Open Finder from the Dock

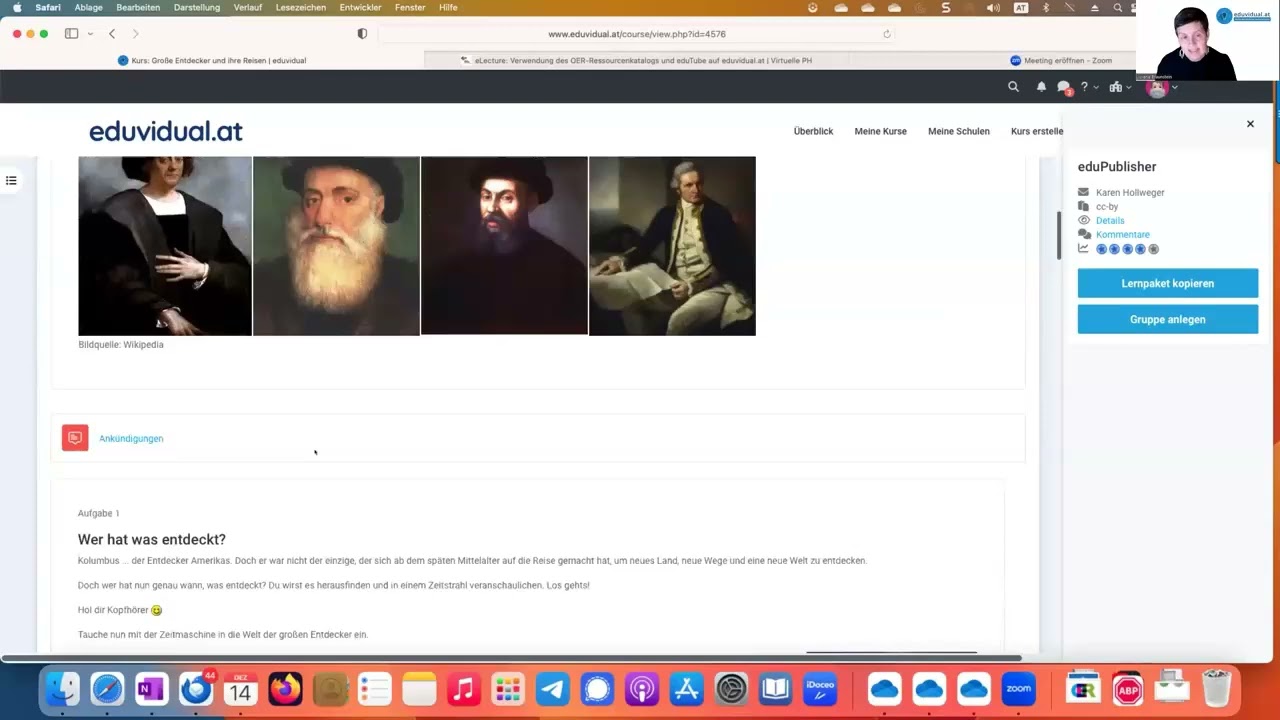point(62,689)
